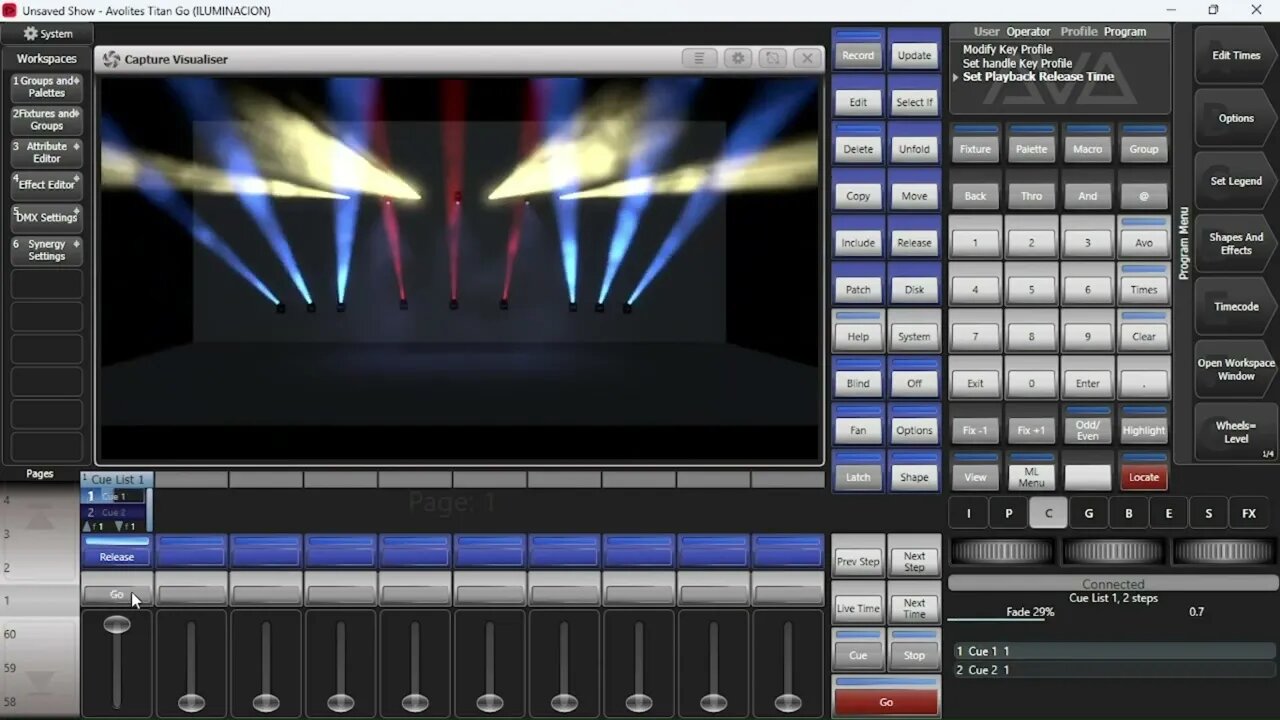
Task: Toggle the Odd/Even selection key
Action: [1087, 424]
